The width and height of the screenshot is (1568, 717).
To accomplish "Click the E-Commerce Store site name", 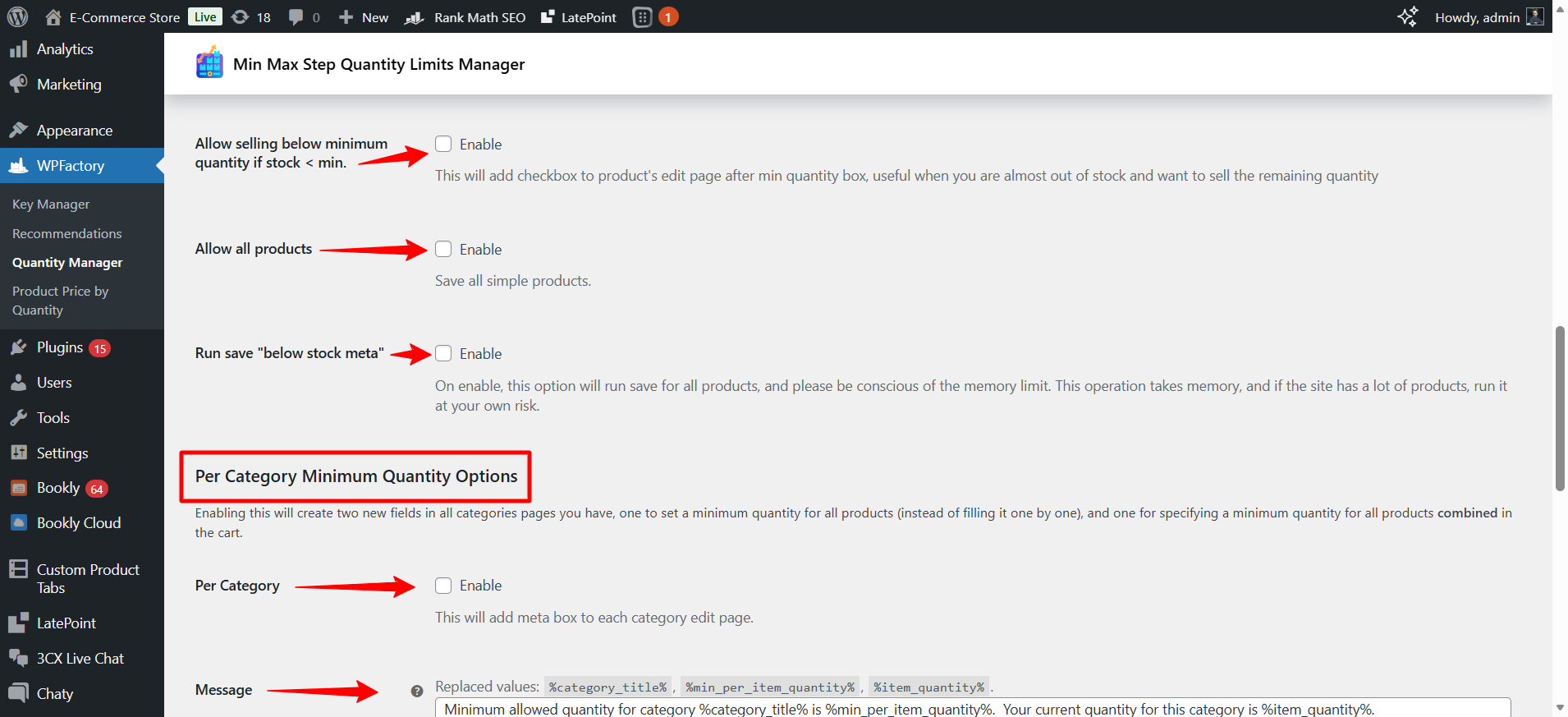I will coord(125,17).
